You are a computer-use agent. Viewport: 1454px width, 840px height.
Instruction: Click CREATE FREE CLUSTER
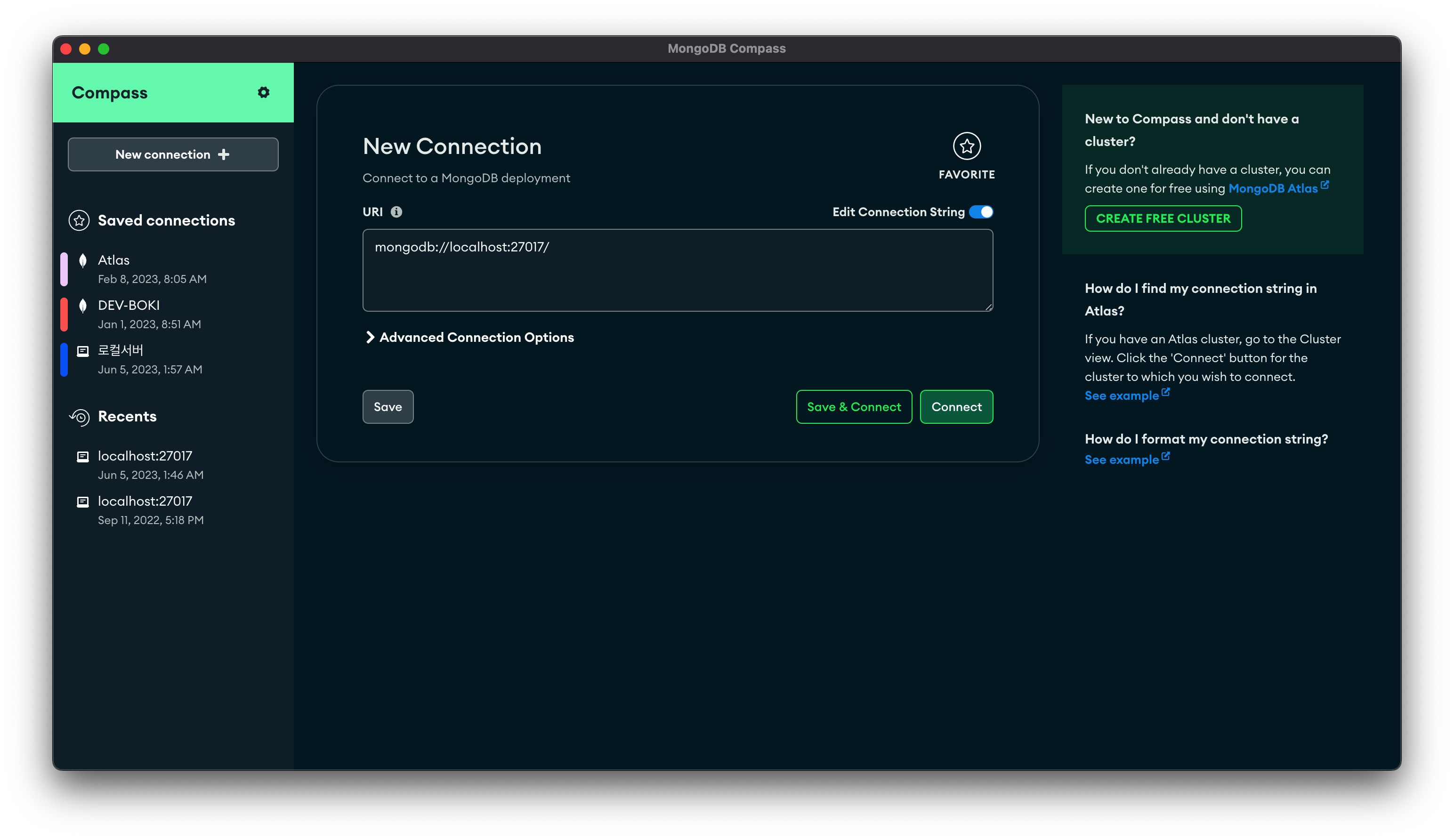1163,218
